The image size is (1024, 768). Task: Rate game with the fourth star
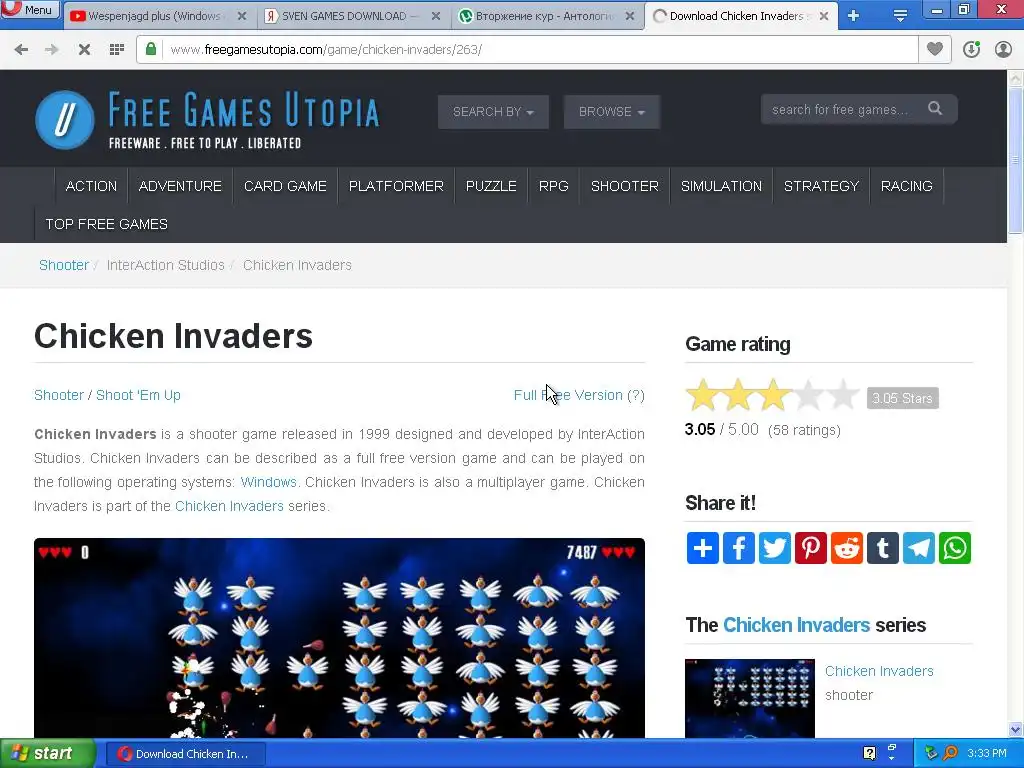(808, 395)
